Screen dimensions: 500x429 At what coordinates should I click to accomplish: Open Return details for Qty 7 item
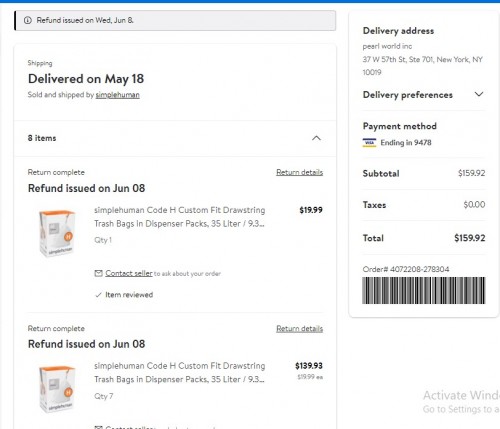(x=299, y=329)
